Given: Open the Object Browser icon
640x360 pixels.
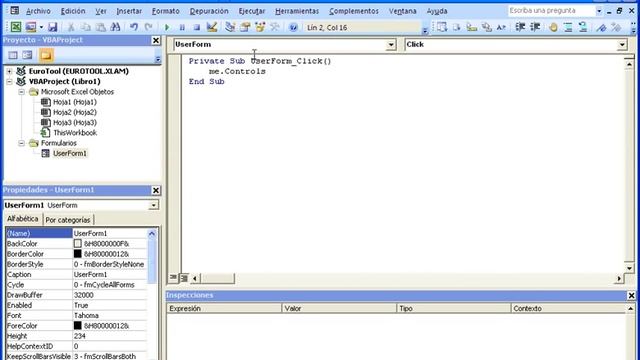Looking at the screenshot, I should 260,27.
